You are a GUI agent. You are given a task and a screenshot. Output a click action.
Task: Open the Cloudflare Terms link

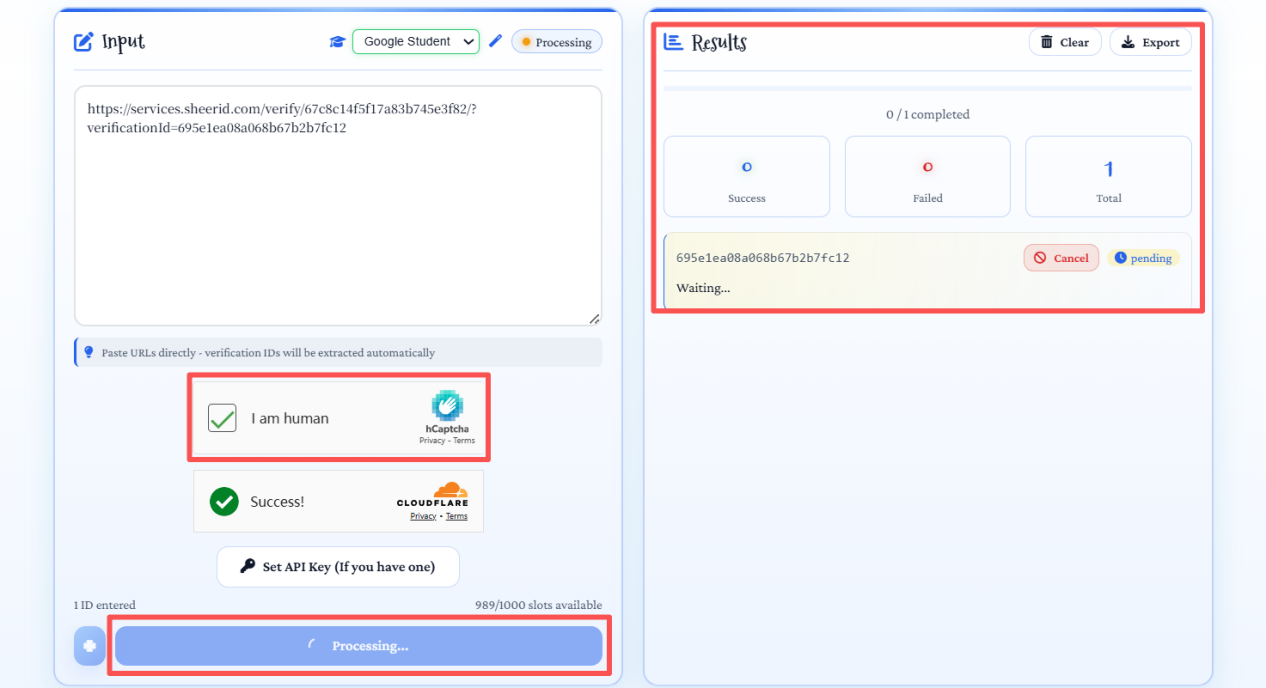pos(457,516)
